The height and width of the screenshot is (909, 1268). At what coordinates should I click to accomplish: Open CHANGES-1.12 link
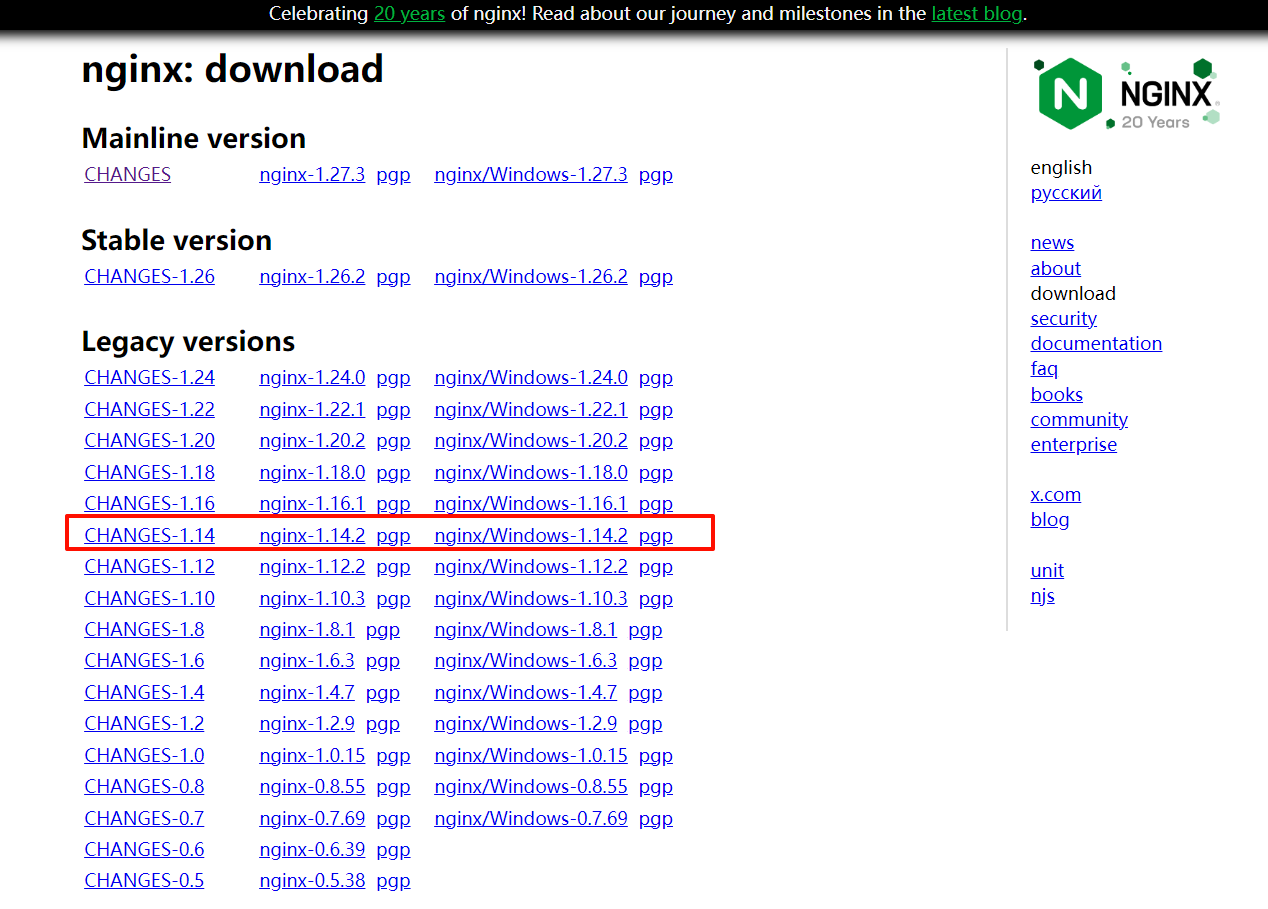pos(150,566)
